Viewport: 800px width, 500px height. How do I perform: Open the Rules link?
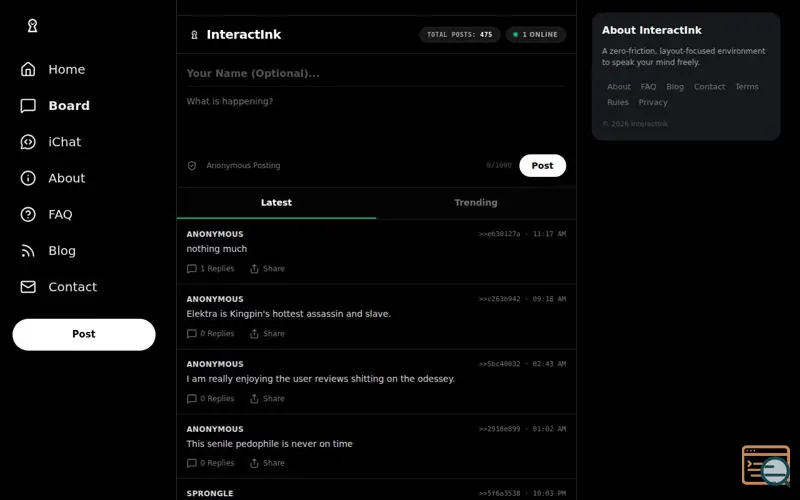617,102
